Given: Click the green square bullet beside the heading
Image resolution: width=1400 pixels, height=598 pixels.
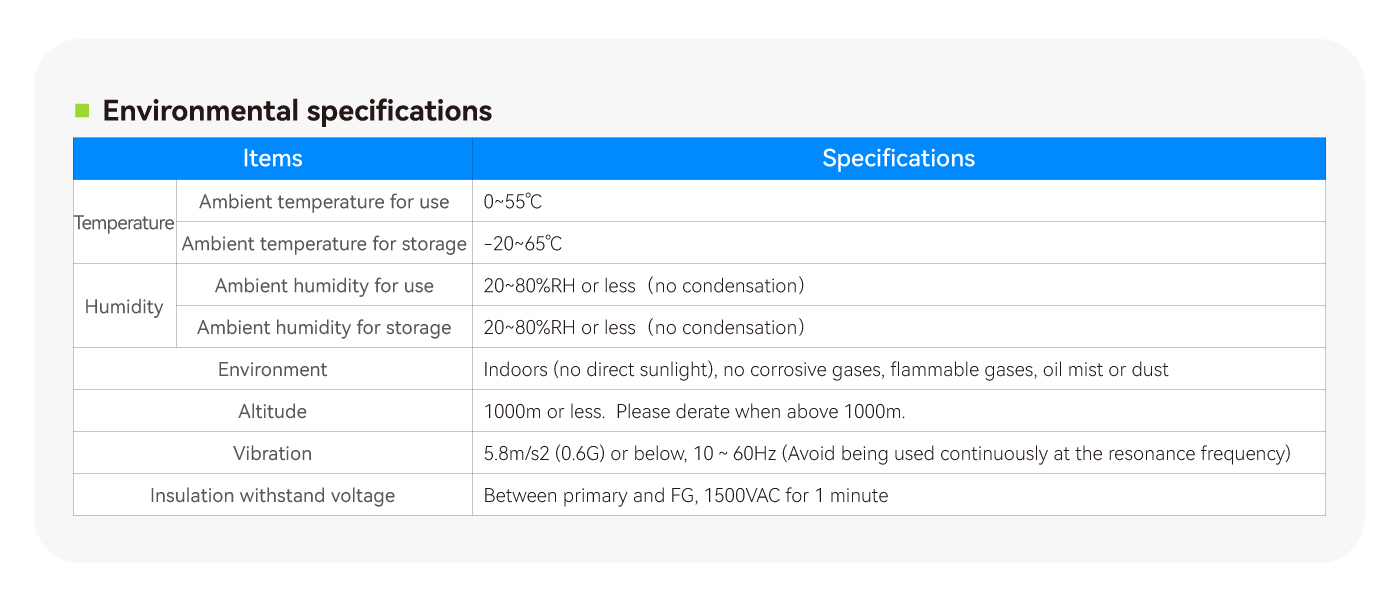Looking at the screenshot, I should point(82,110).
